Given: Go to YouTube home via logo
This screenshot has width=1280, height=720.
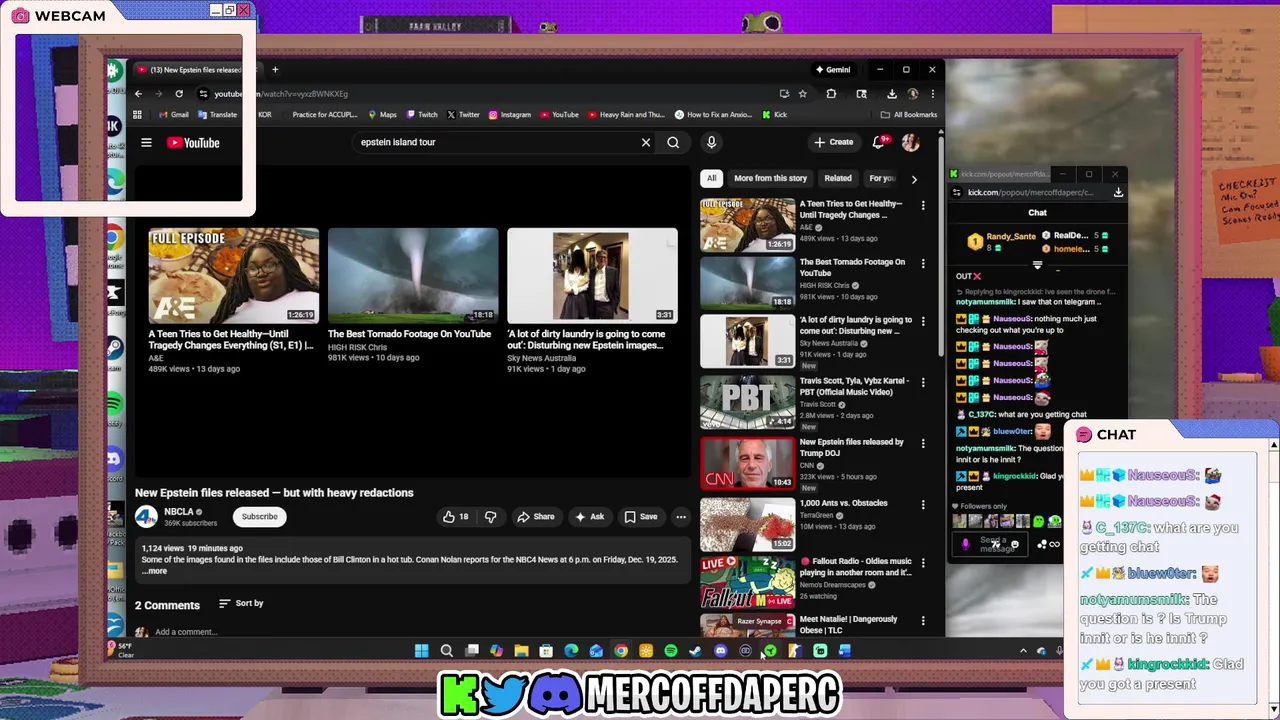Looking at the screenshot, I should coord(193,143).
